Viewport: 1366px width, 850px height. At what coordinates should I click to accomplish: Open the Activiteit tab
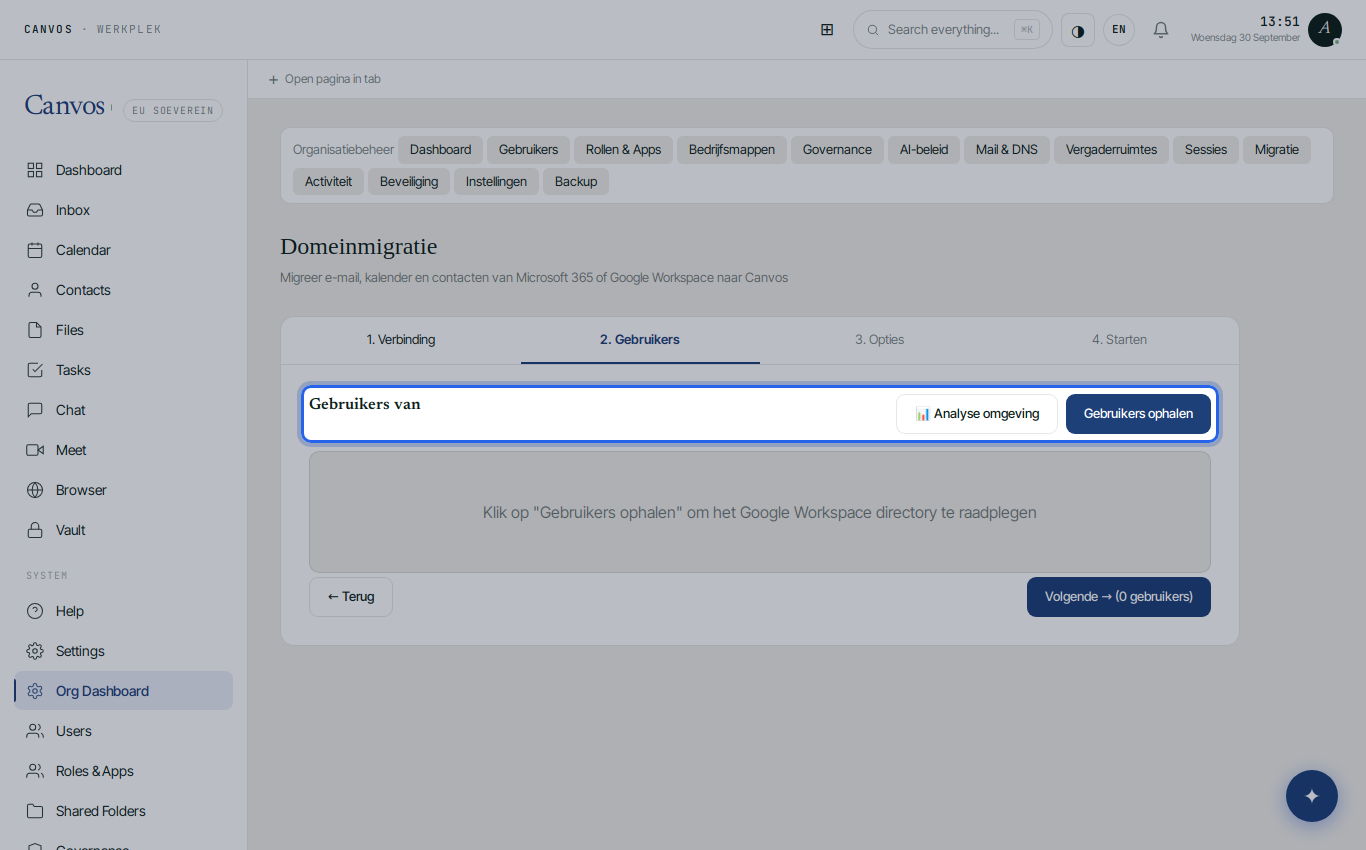click(328, 182)
